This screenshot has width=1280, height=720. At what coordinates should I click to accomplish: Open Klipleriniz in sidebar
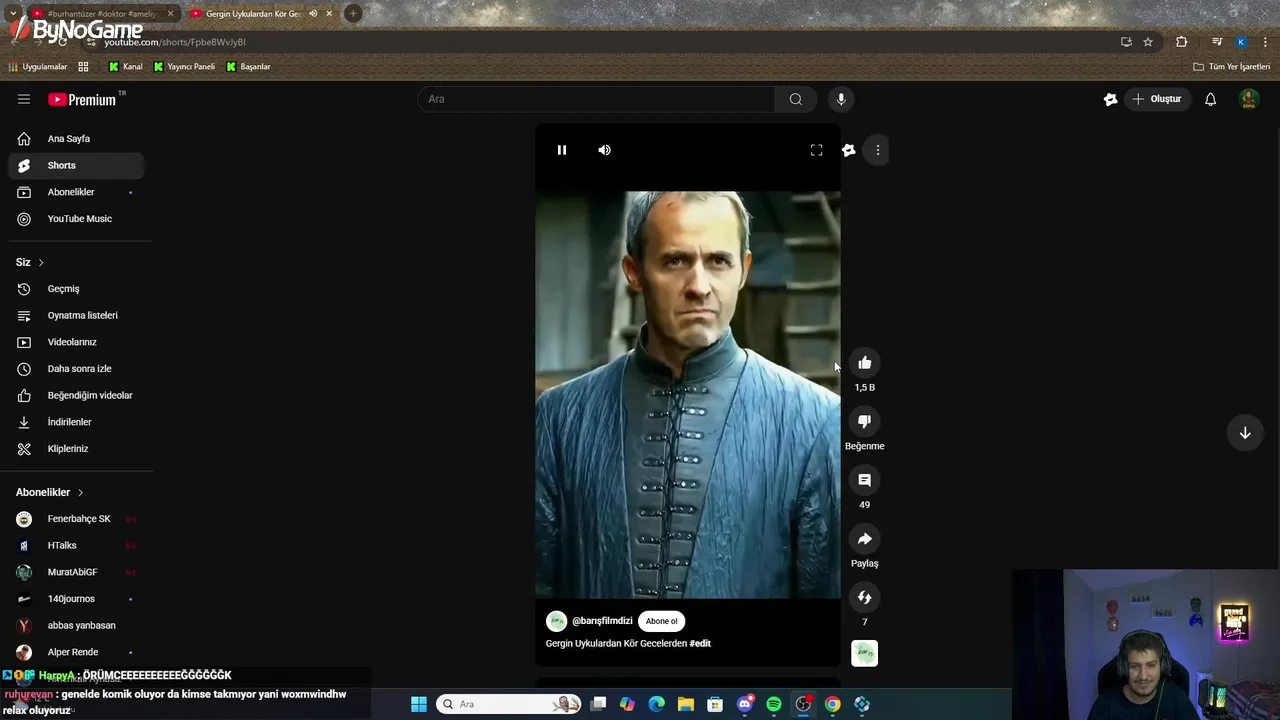(x=76, y=449)
